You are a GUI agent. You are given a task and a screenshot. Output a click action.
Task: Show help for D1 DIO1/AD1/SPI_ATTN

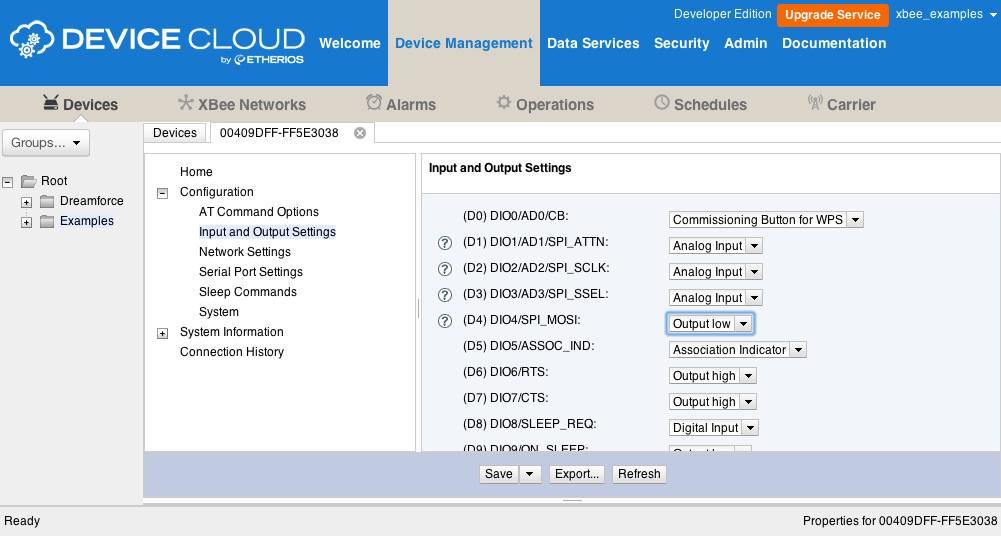[445, 243]
